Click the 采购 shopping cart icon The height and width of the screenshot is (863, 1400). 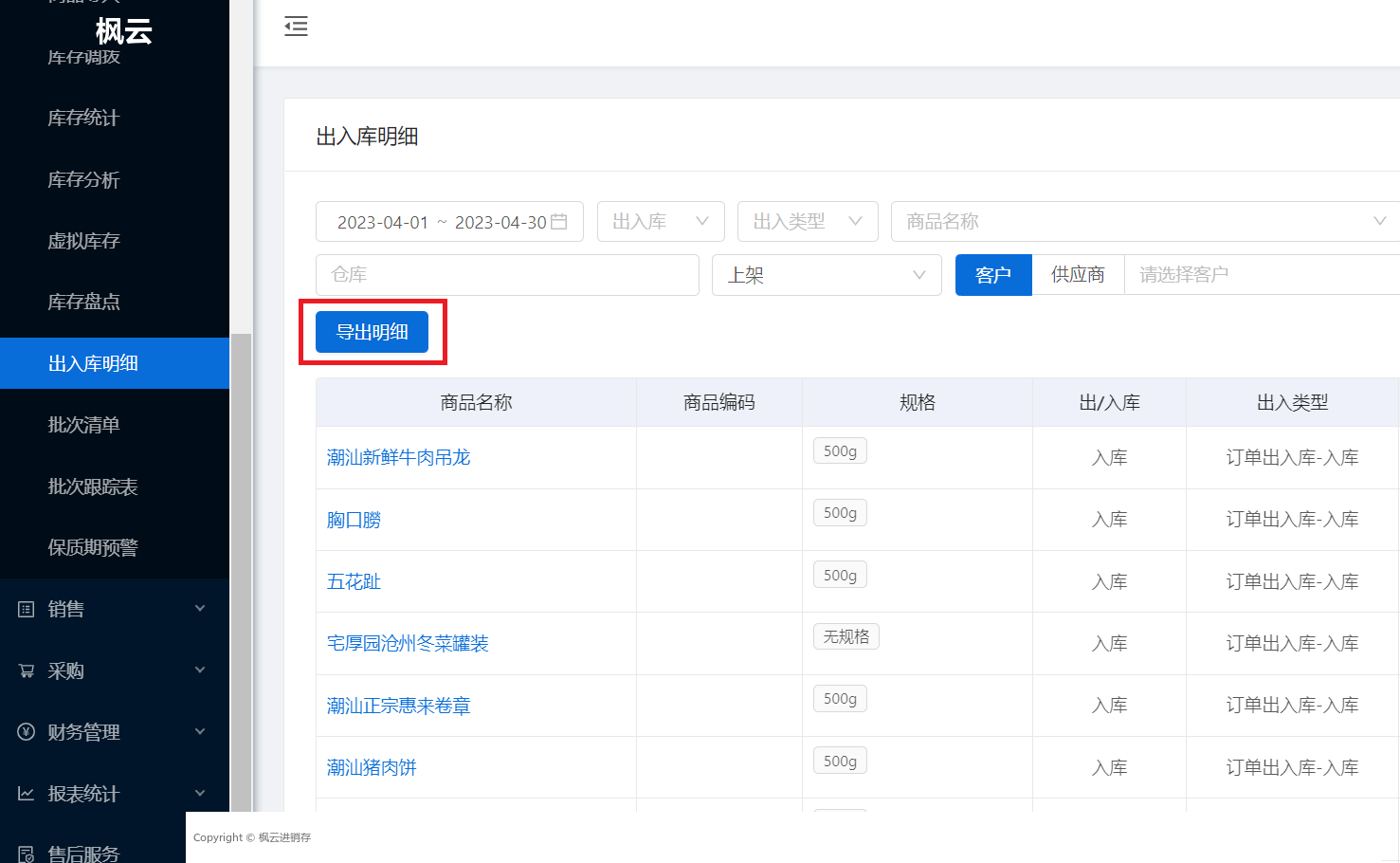(x=27, y=670)
